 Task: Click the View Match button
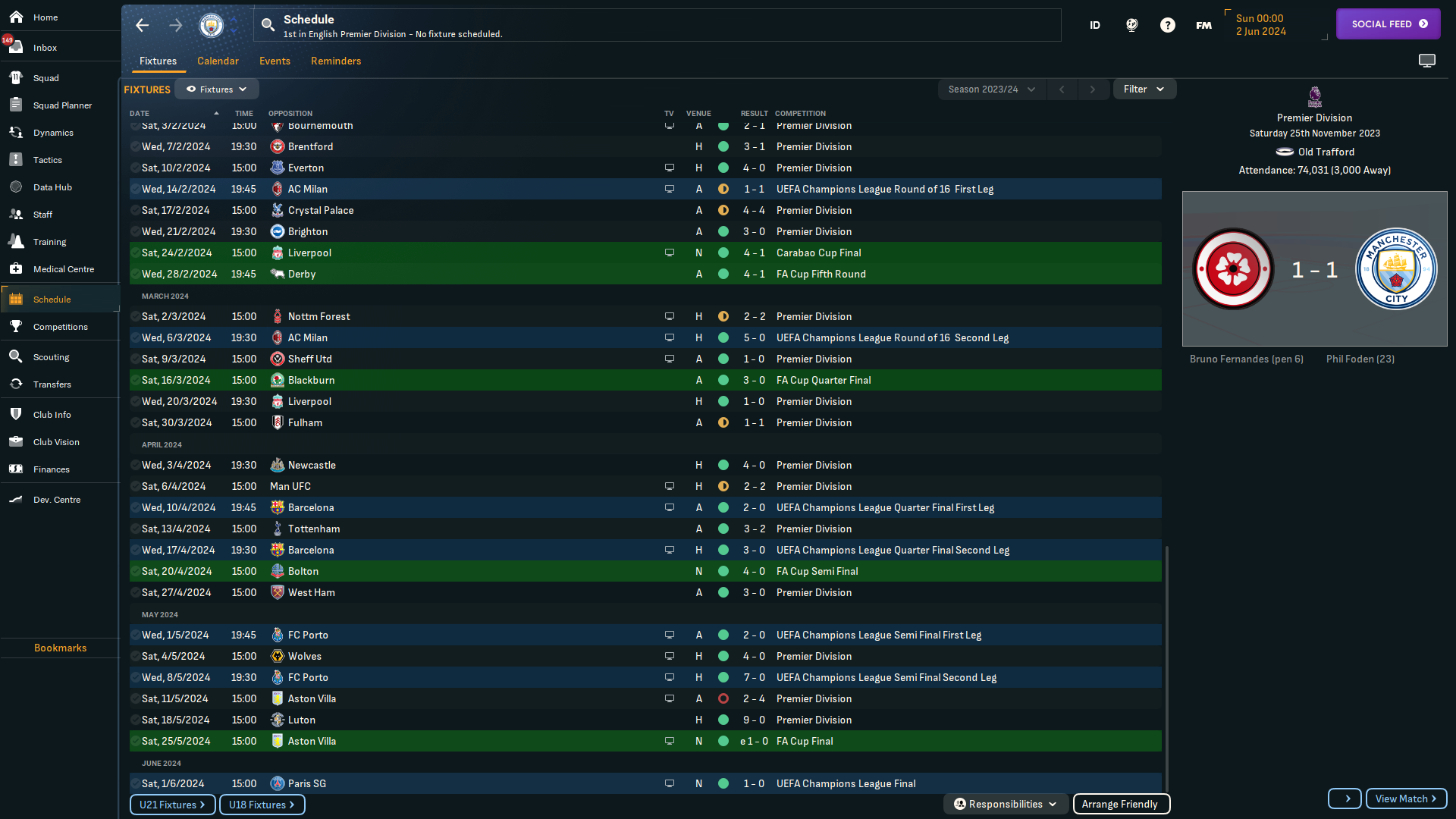pyautogui.click(x=1405, y=799)
